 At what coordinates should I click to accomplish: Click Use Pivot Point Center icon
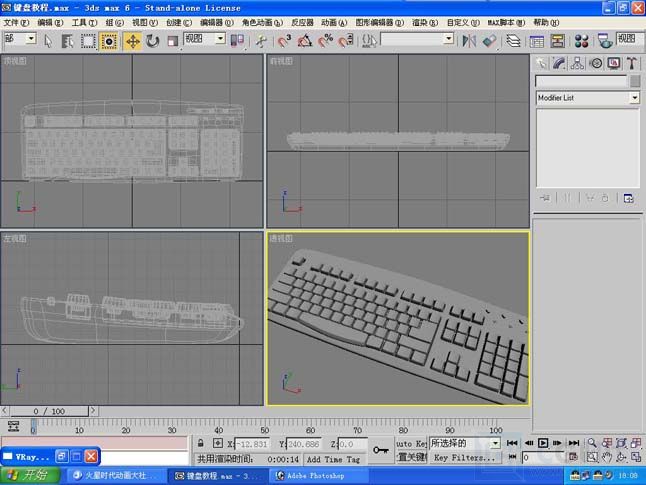(237, 41)
